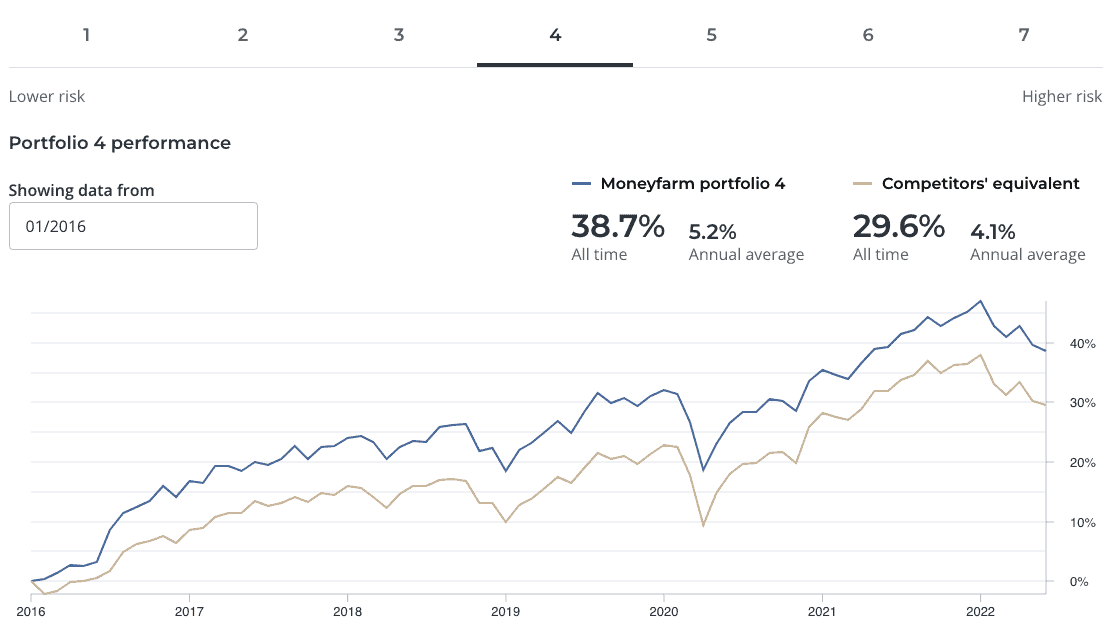Select risk level tab 1
1119x640 pixels.
[86, 34]
